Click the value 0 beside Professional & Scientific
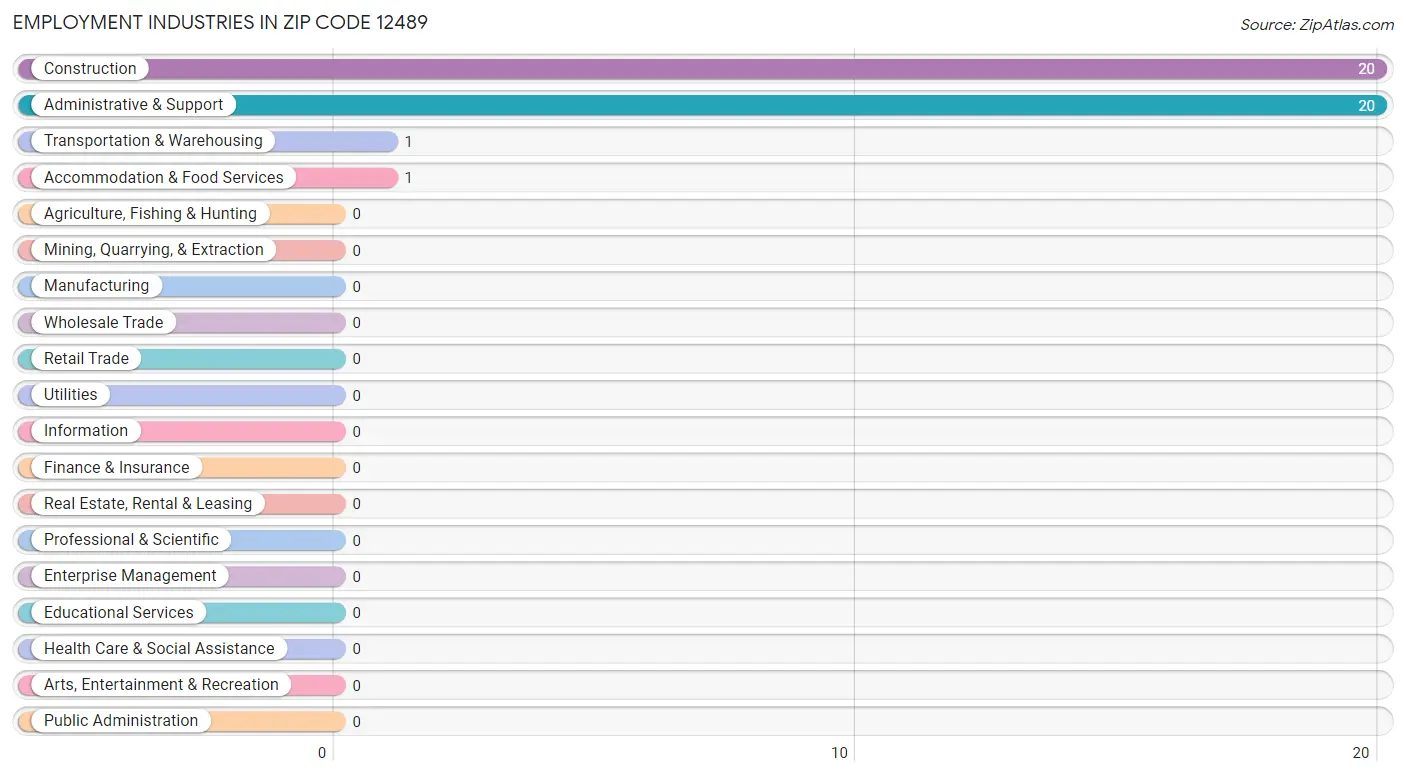1406x776 pixels. point(356,541)
